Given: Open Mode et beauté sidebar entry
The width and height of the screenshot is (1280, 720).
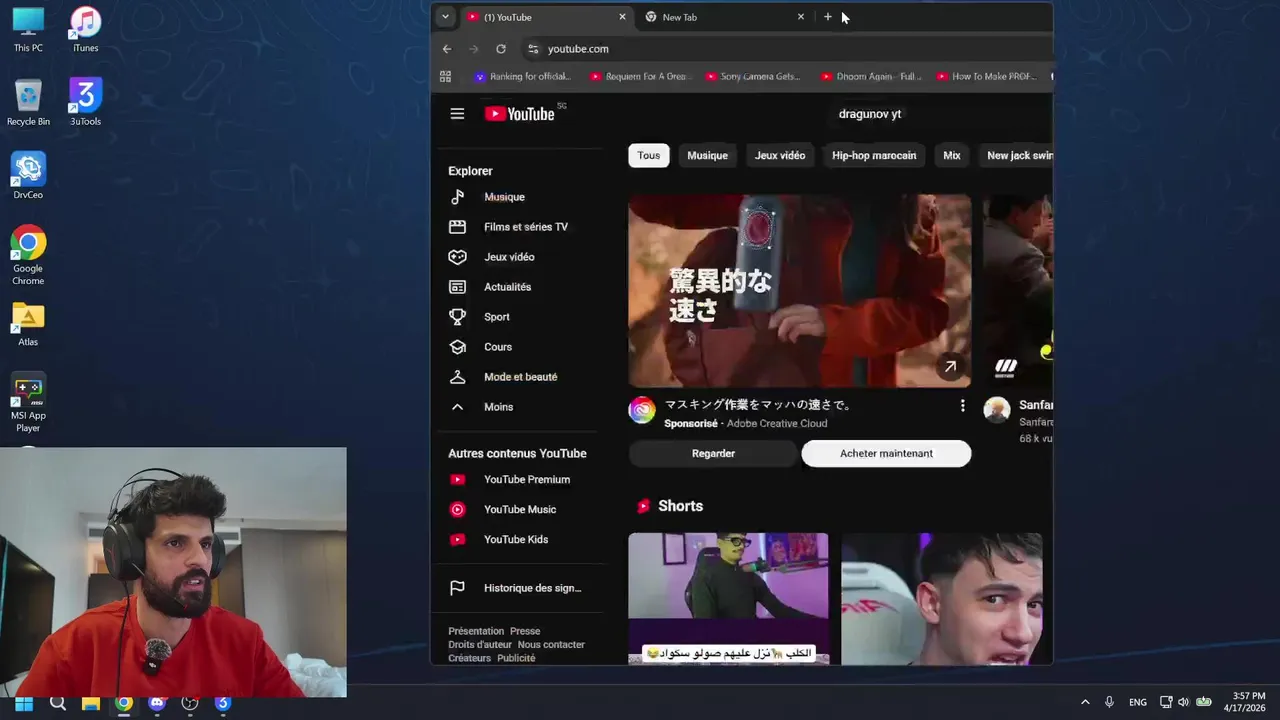Looking at the screenshot, I should click(x=518, y=377).
